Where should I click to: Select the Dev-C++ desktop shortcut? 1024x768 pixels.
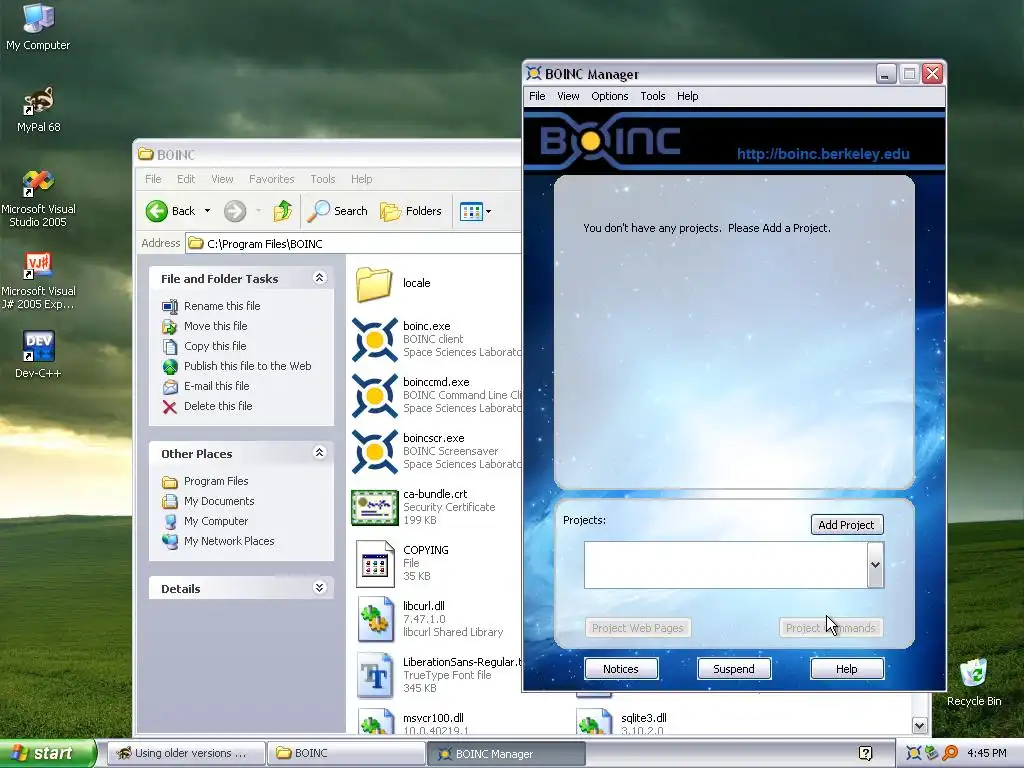(x=38, y=355)
